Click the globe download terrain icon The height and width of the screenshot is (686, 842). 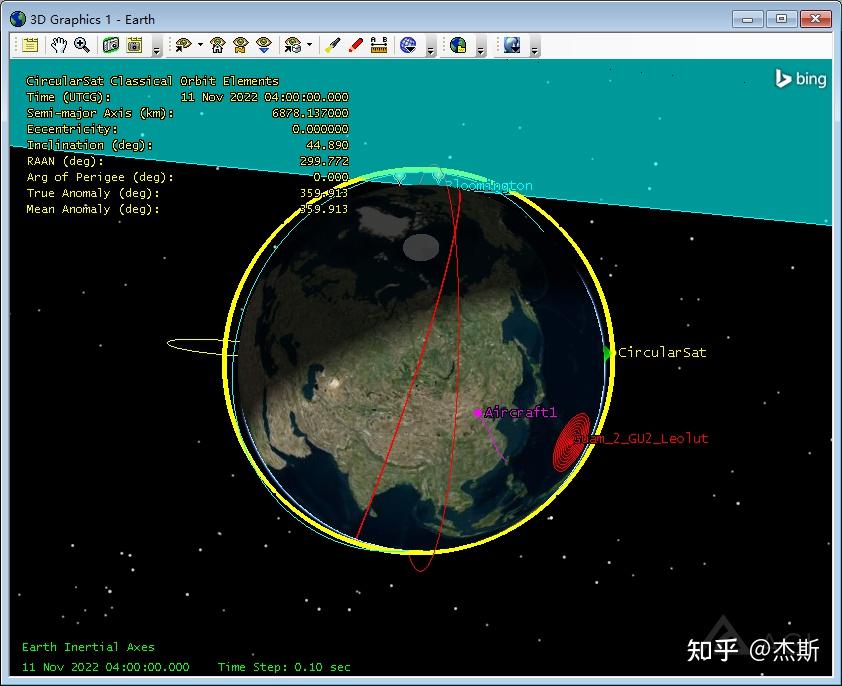(512, 45)
